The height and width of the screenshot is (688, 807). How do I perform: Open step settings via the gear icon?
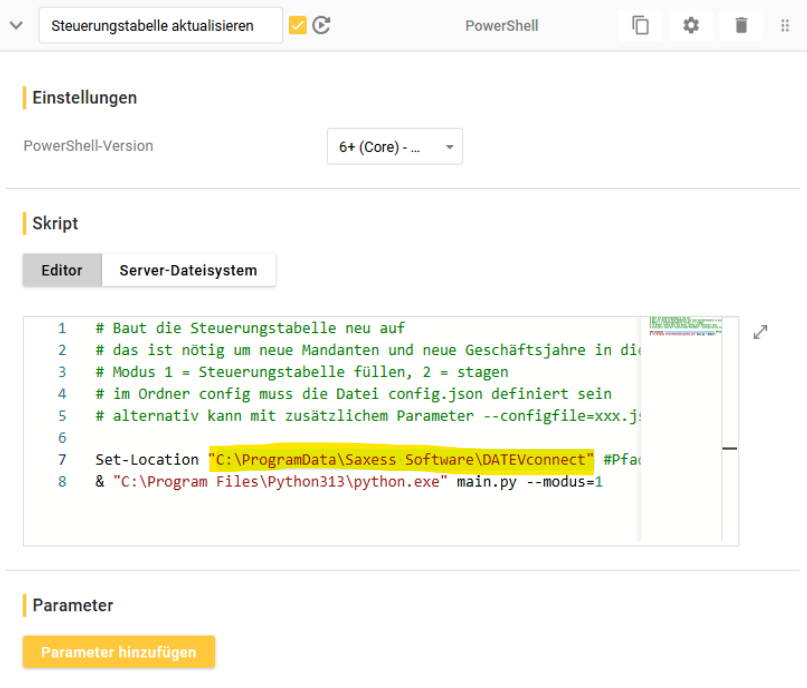[x=691, y=26]
